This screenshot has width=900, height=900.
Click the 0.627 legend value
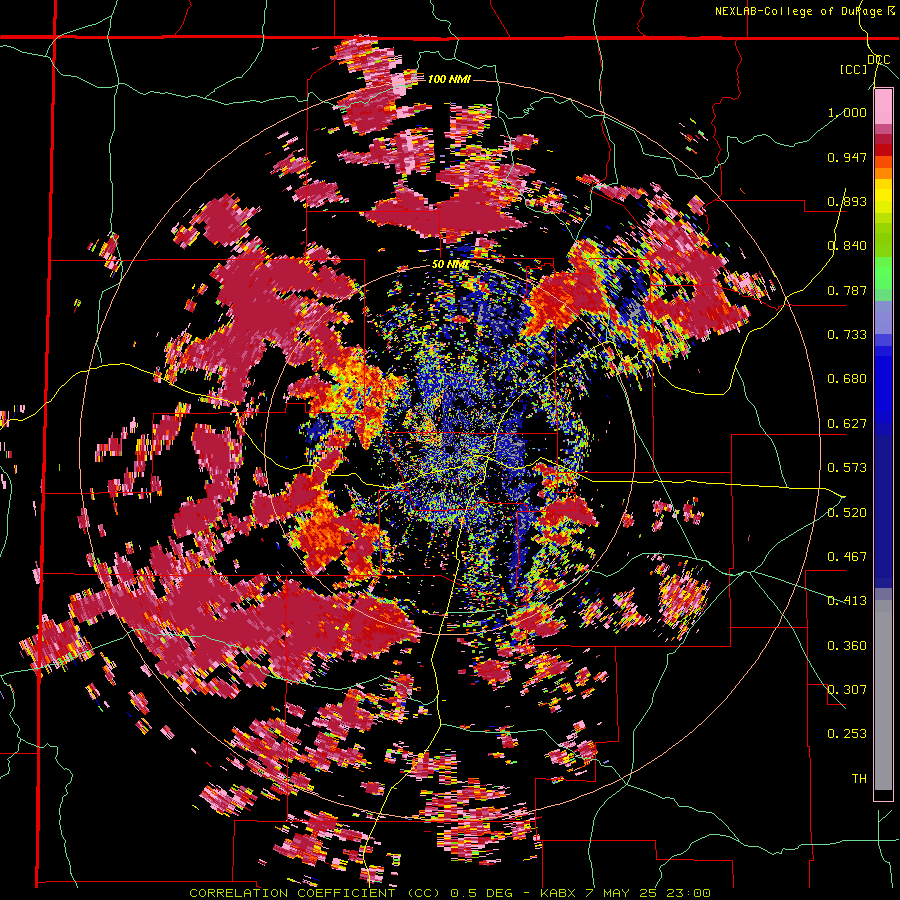tap(847, 424)
